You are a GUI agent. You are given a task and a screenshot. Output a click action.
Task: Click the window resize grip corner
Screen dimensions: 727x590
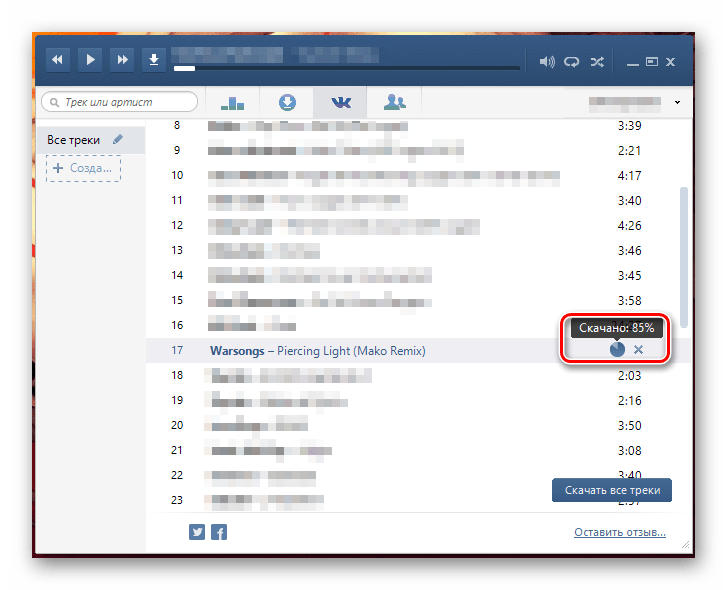point(685,545)
